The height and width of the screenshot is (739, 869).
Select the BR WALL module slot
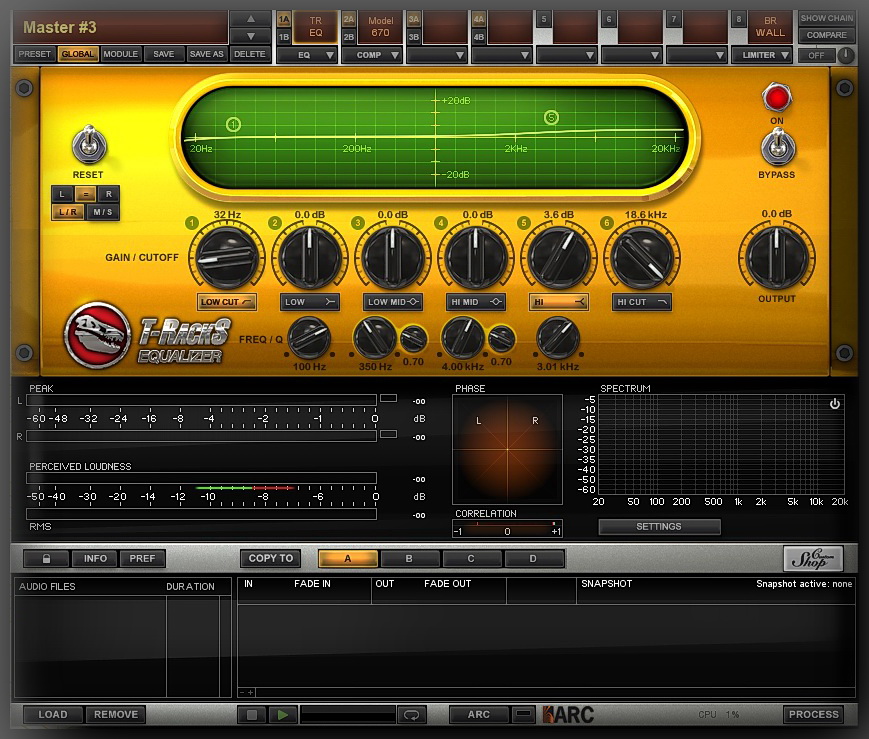click(x=770, y=27)
